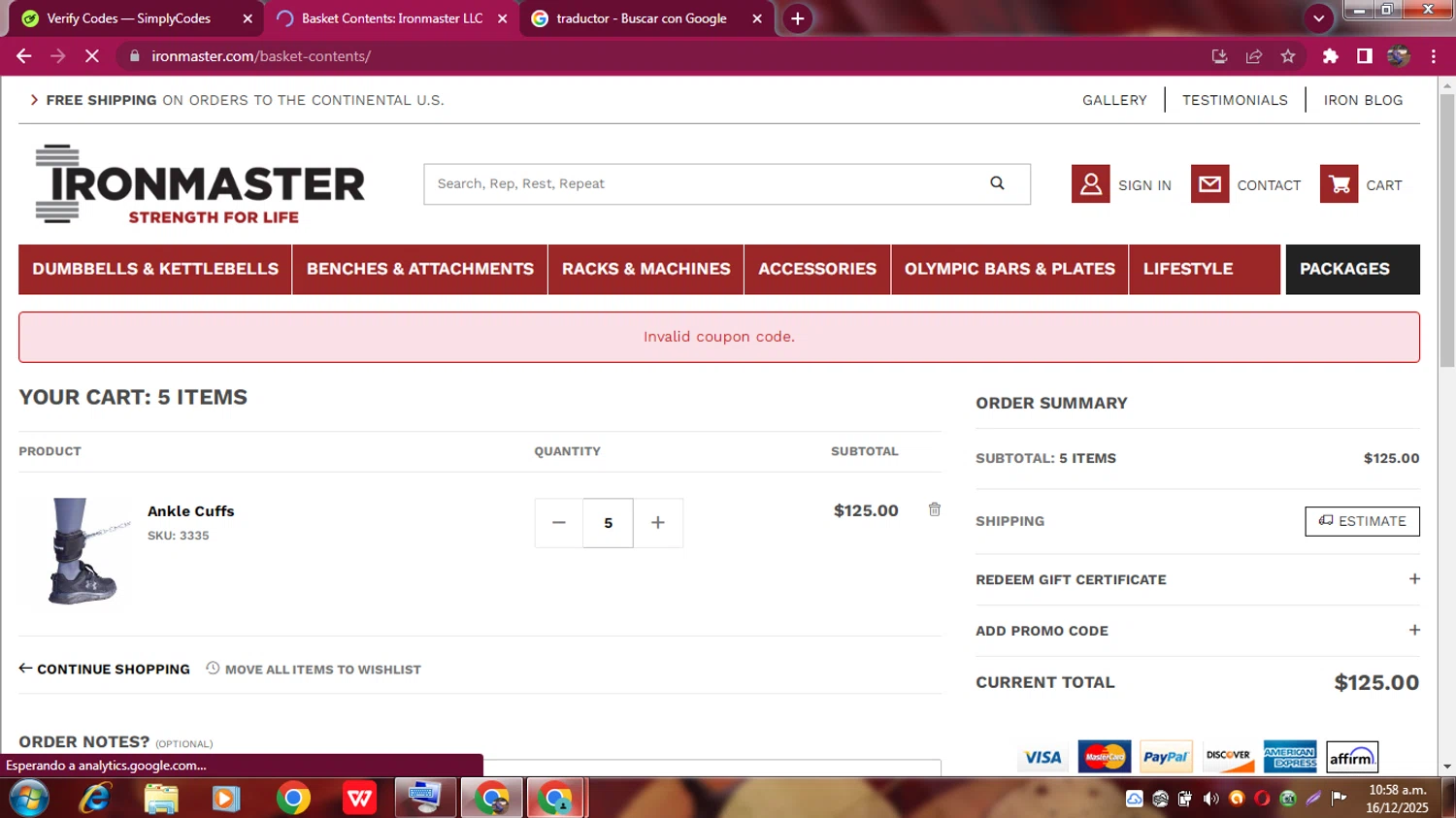
Task: Click Free Shipping banner link
Action: click(237, 100)
